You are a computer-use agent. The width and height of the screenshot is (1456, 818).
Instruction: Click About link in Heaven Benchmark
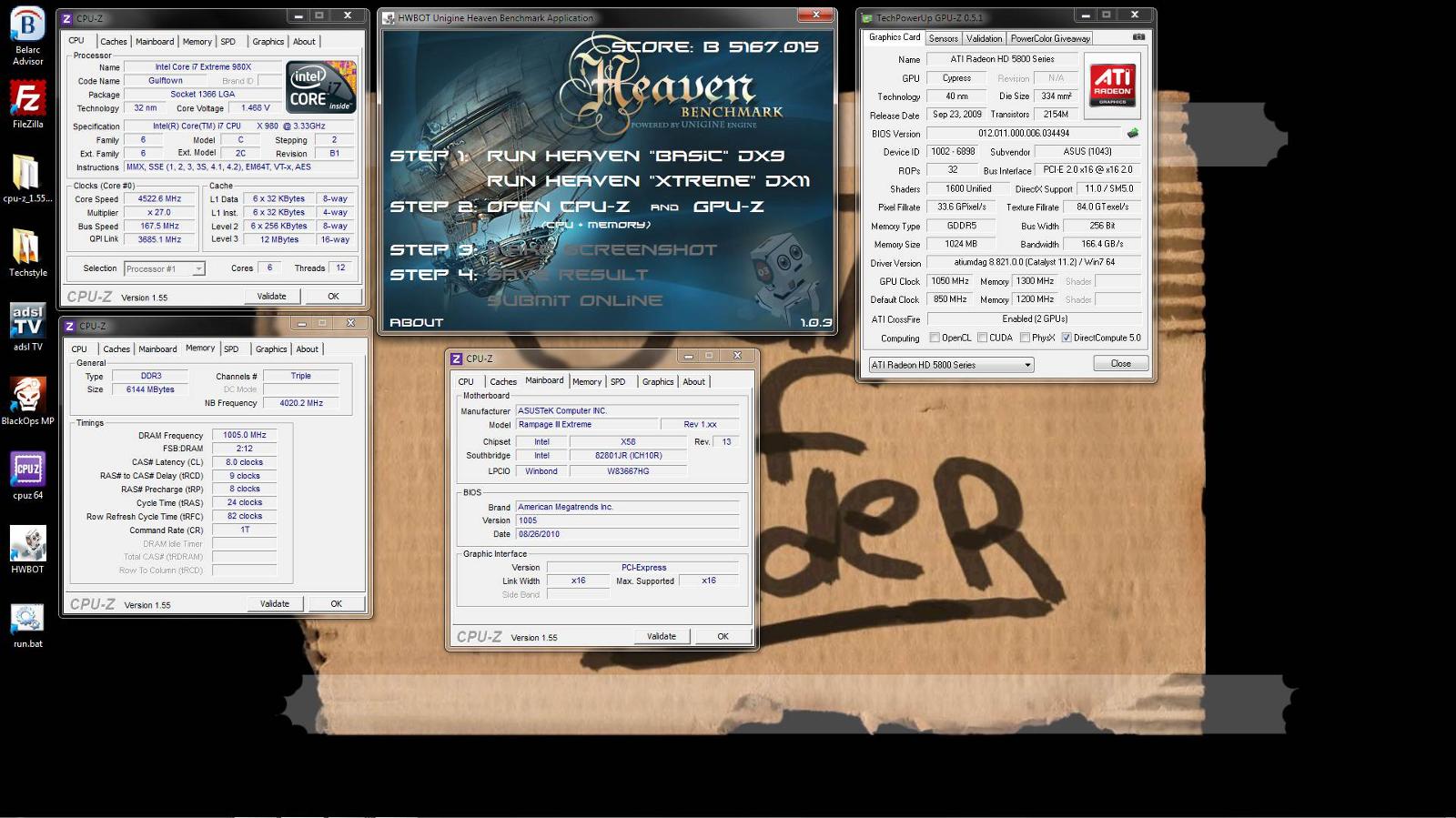(x=416, y=322)
